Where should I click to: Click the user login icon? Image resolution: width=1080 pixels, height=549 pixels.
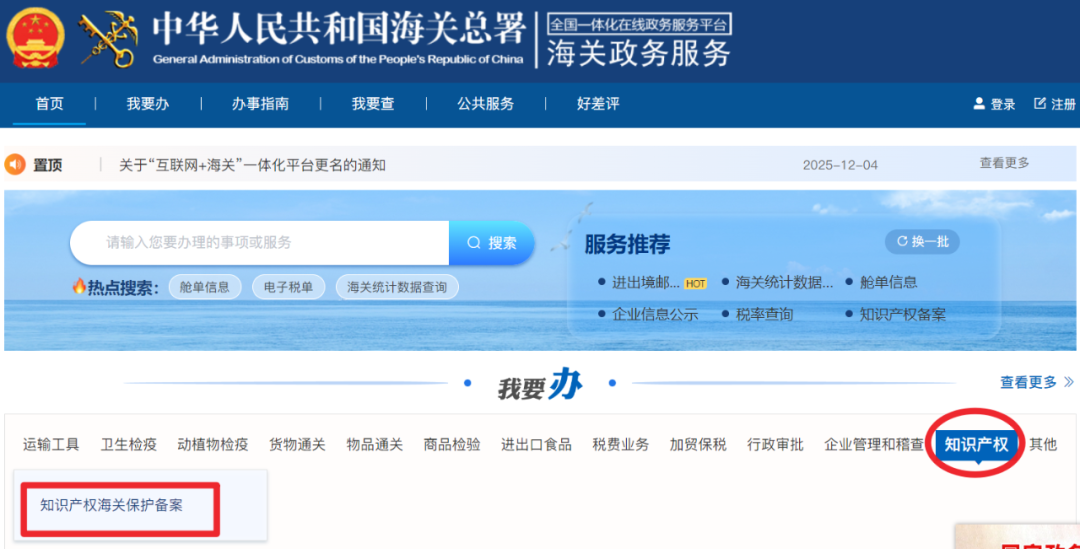tap(979, 104)
